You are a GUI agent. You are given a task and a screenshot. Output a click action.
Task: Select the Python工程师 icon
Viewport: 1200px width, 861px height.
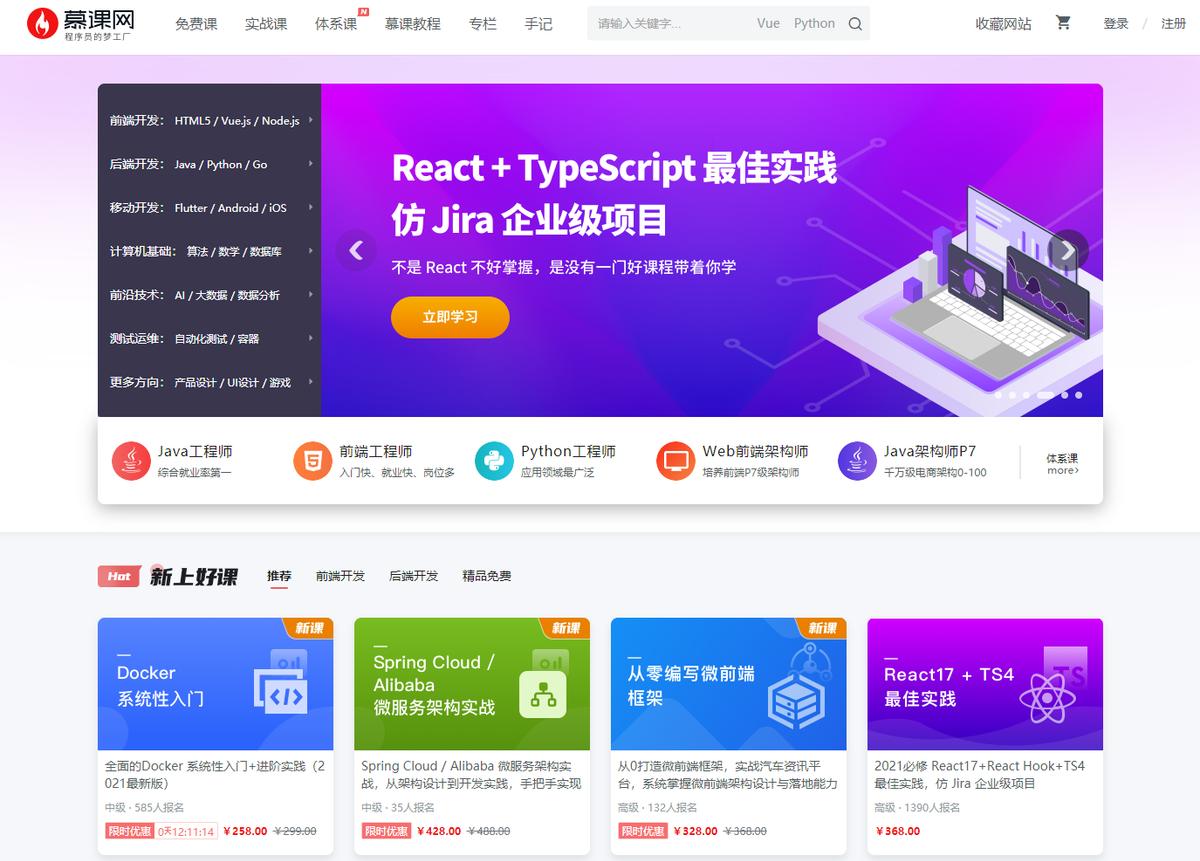pos(494,461)
